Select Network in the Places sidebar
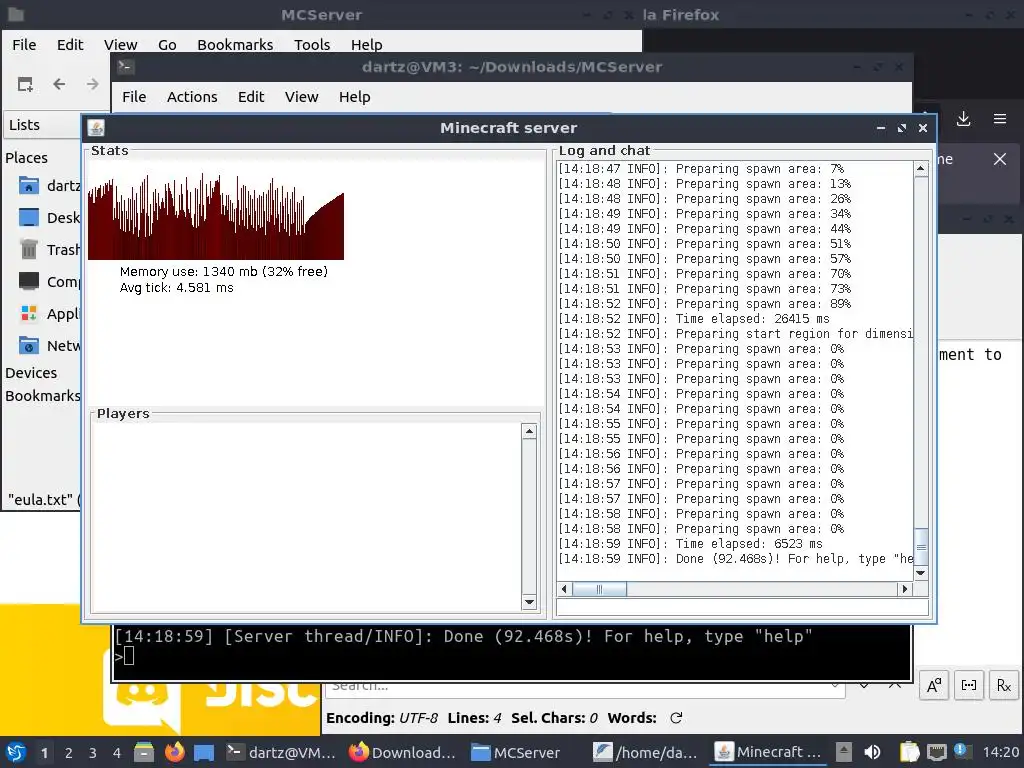Viewport: 1024px width, 768px height. (50, 345)
